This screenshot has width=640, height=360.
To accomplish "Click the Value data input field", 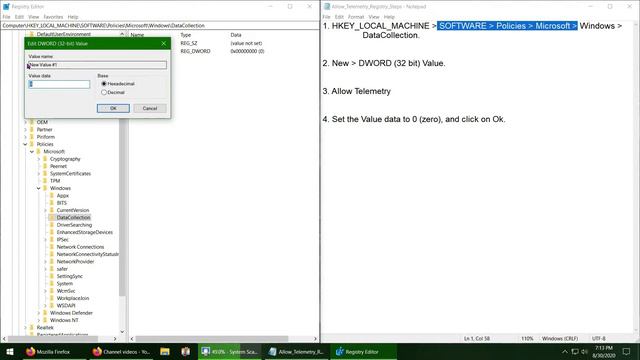I will pyautogui.click(x=59, y=84).
